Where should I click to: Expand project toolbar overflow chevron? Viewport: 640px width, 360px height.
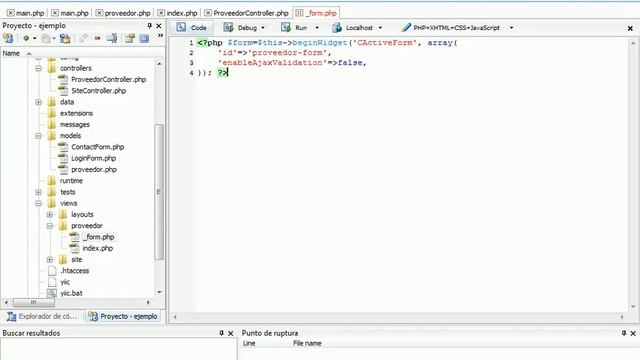pos(160,36)
